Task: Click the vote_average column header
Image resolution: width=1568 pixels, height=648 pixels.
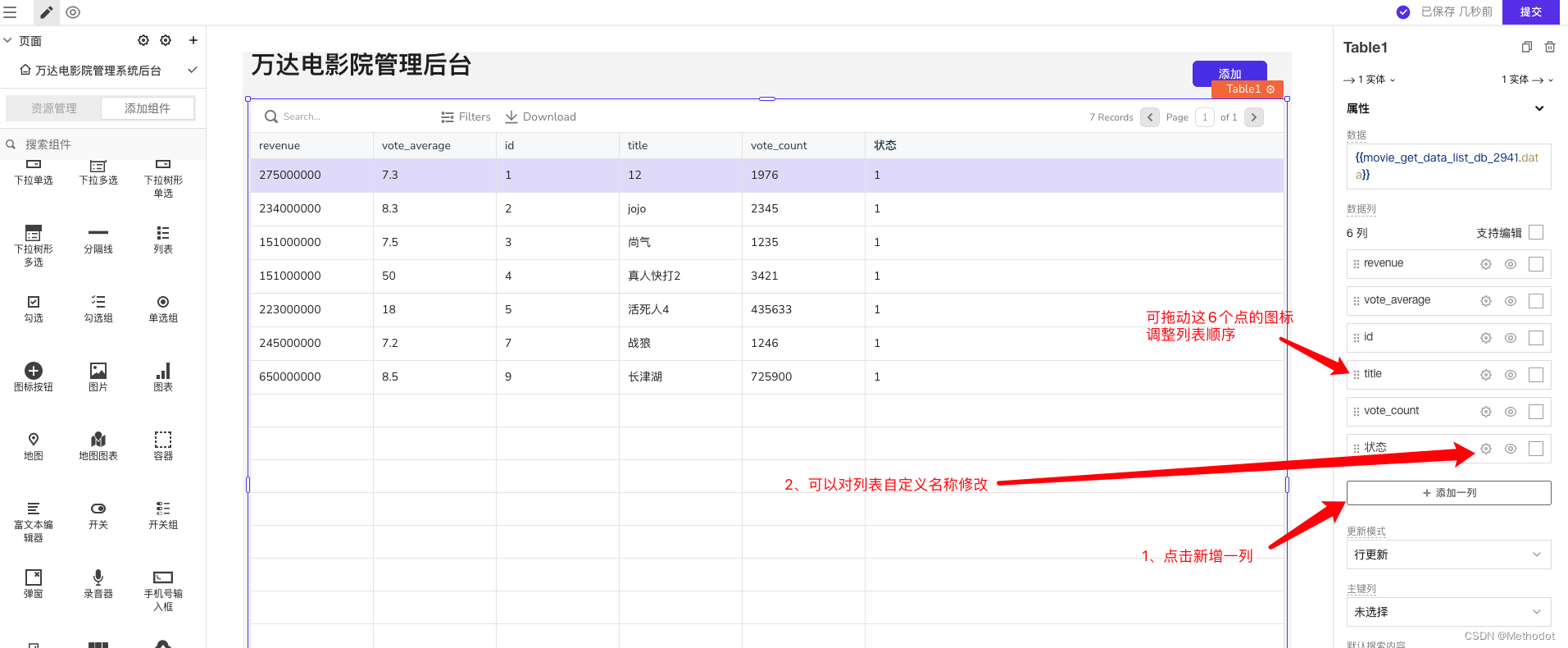Action: tap(434, 145)
